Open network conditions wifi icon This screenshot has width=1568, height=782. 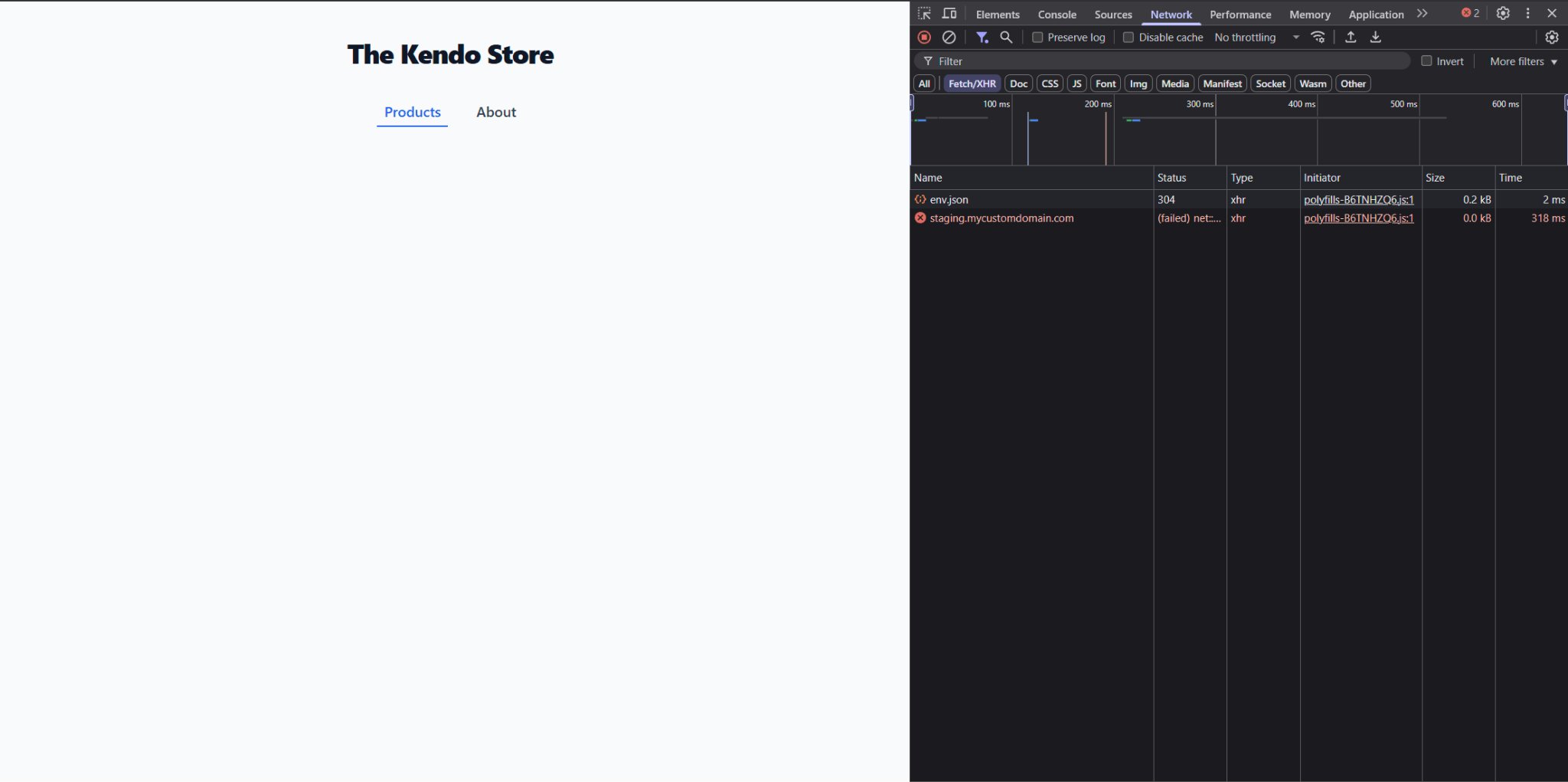click(x=1318, y=37)
